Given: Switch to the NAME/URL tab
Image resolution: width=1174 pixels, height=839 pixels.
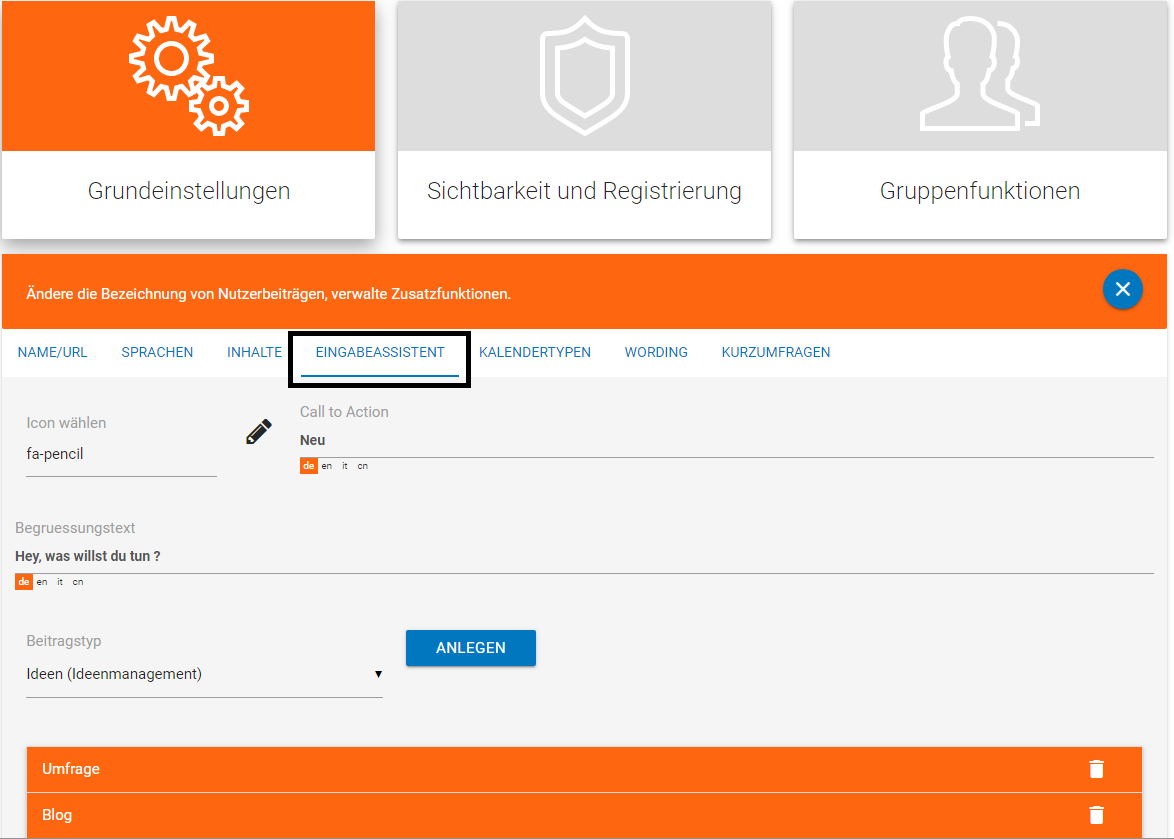Looking at the screenshot, I should (52, 353).
